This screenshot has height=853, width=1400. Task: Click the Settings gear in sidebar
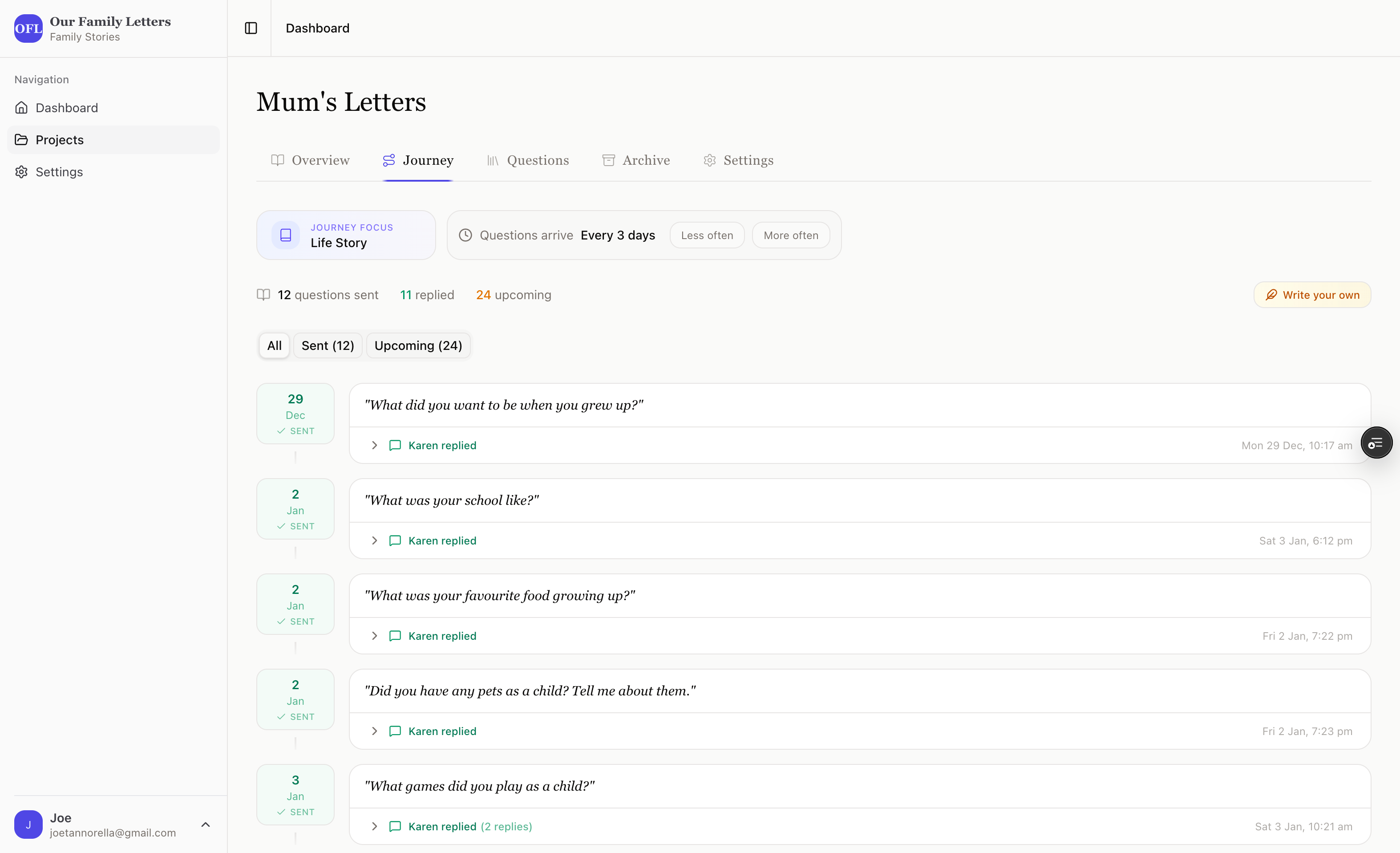pyautogui.click(x=22, y=171)
